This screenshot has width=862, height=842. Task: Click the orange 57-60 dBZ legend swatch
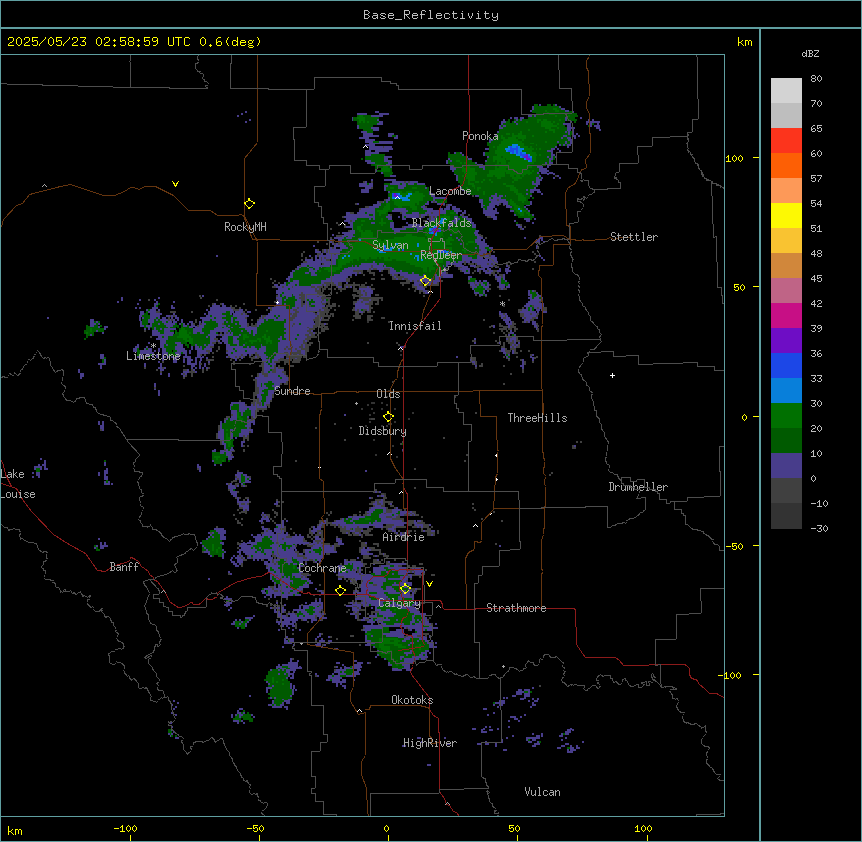point(786,165)
